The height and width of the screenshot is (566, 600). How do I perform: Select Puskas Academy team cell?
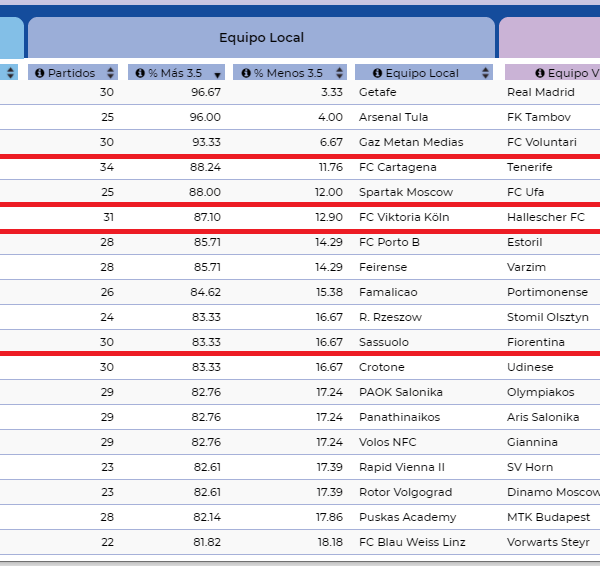[408, 517]
